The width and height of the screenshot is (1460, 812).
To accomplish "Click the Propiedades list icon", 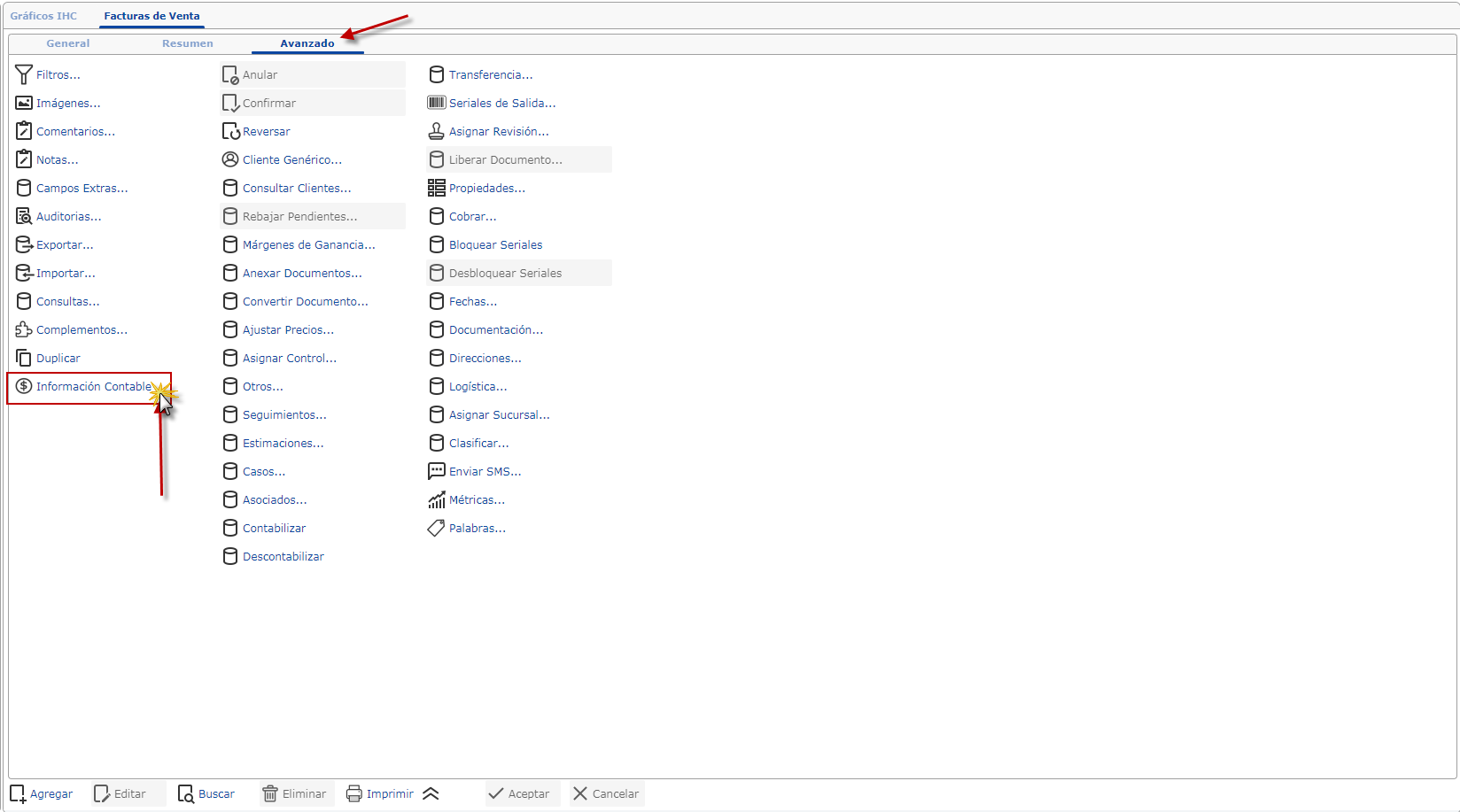I will (437, 189).
